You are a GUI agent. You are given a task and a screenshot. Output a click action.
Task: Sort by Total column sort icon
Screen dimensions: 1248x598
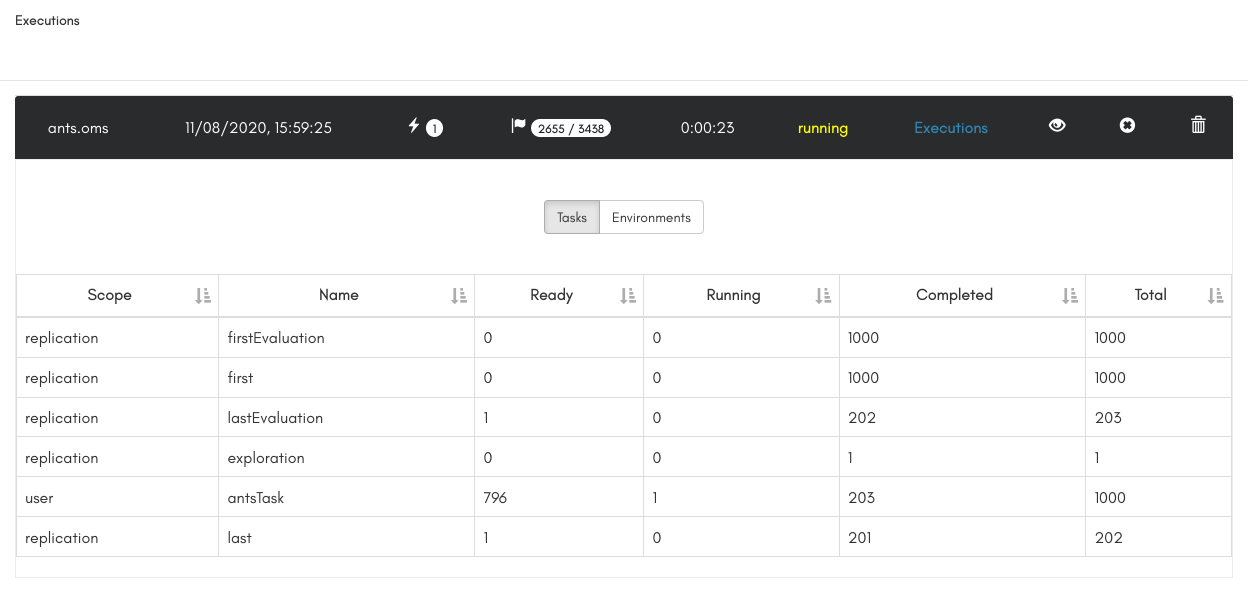[x=1215, y=296]
